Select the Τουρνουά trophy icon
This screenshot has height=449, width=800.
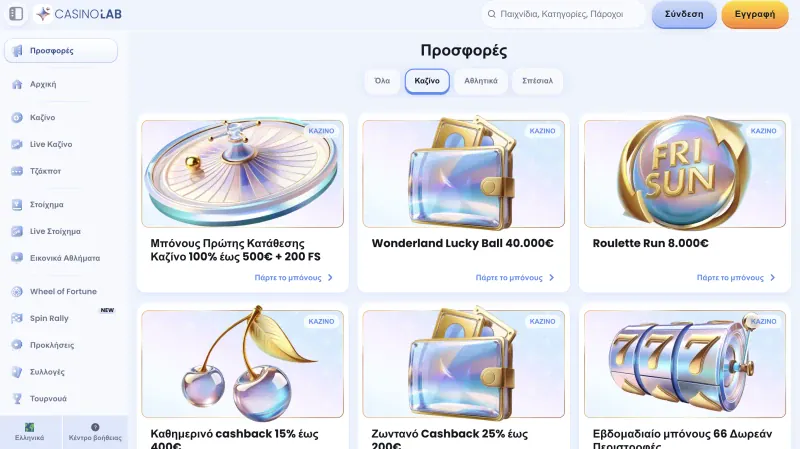[17, 398]
